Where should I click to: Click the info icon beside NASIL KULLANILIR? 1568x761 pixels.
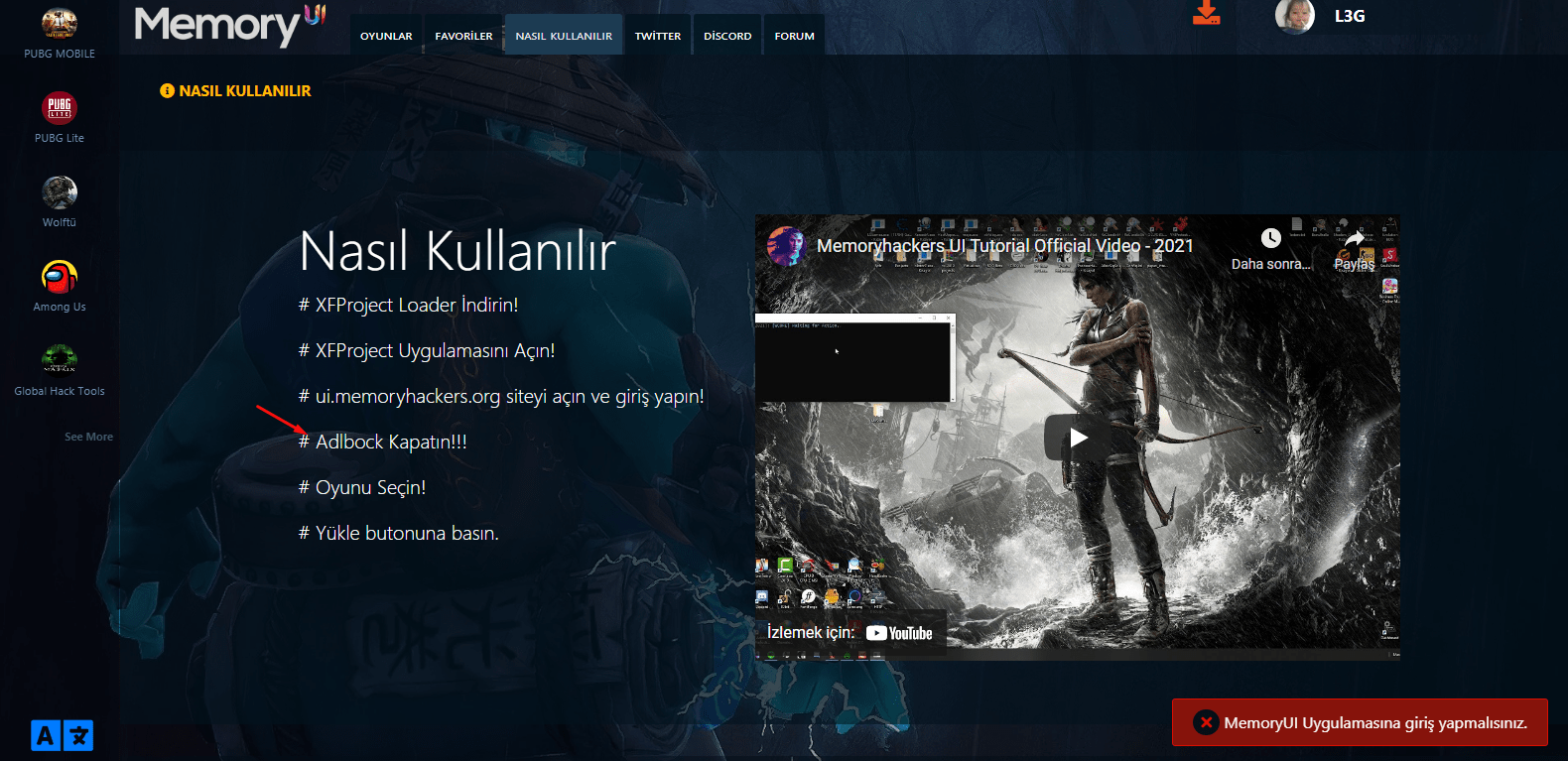(x=167, y=90)
